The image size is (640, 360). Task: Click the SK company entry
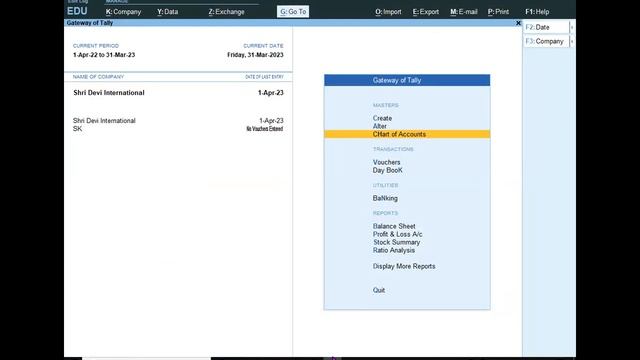[77, 129]
